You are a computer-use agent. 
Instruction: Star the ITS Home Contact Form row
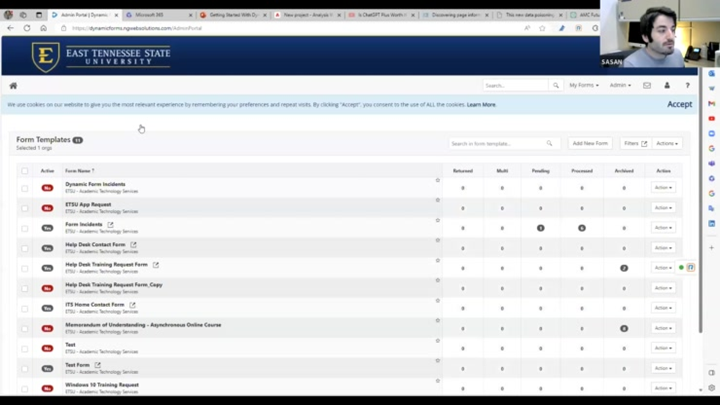click(x=438, y=300)
